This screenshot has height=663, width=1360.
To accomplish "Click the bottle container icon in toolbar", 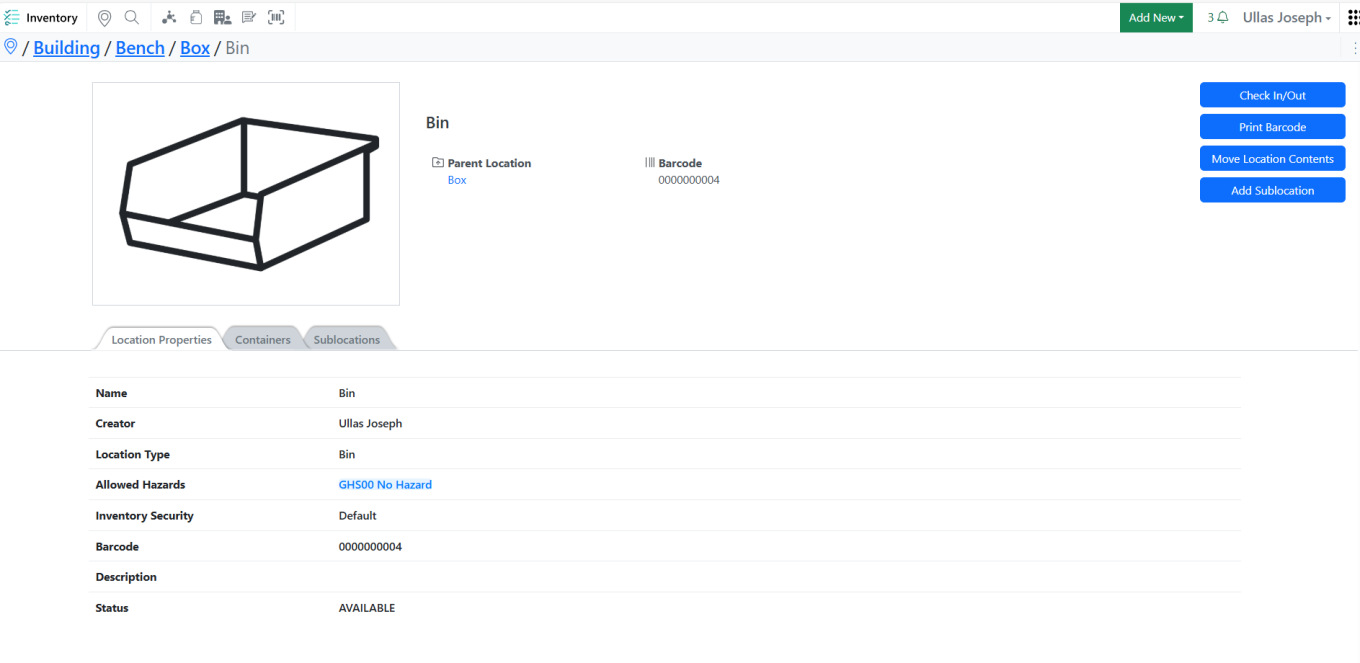I will pyautogui.click(x=196, y=17).
